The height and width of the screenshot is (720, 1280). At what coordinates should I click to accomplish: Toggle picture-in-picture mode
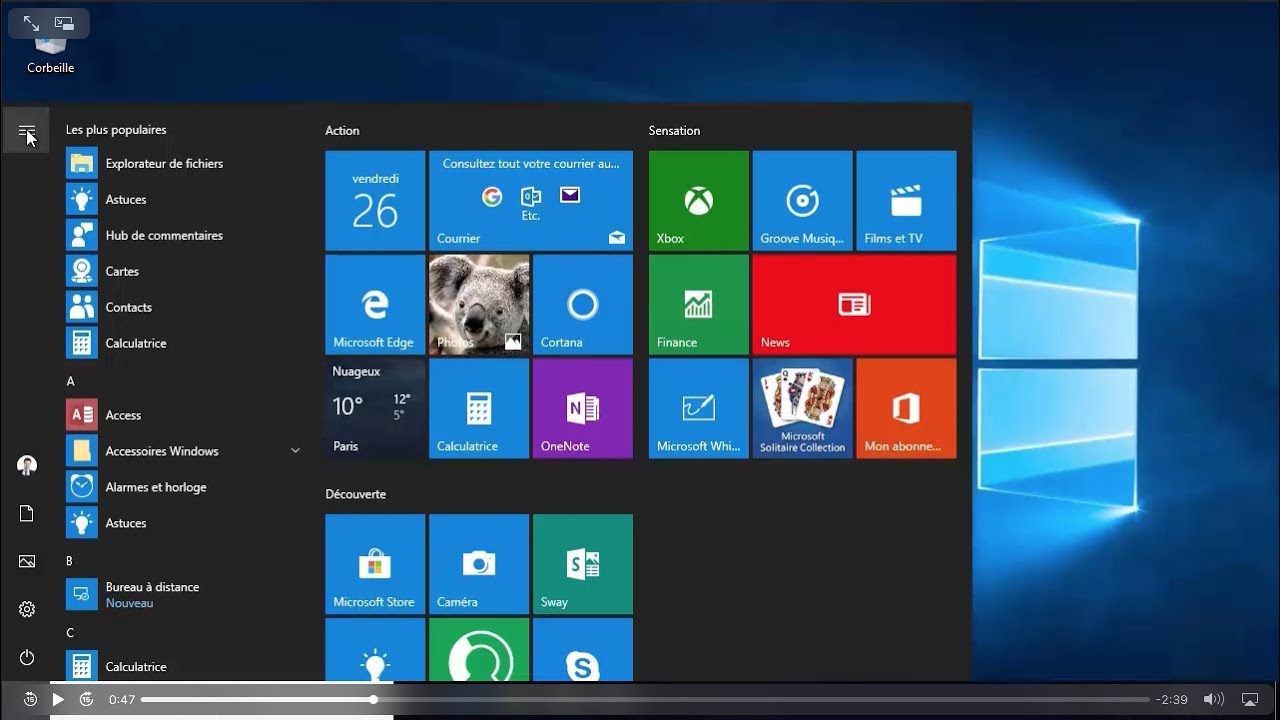[64, 23]
